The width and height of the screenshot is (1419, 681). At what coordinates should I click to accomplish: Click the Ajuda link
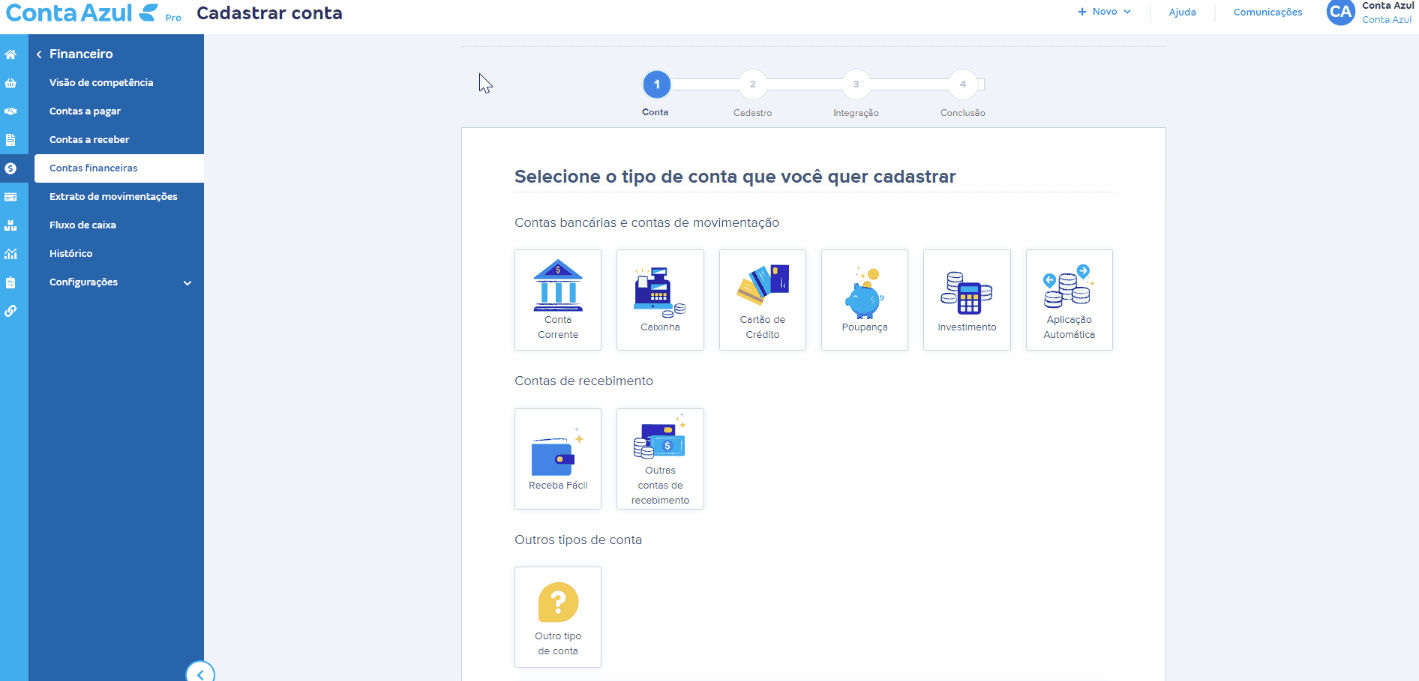coord(1182,12)
